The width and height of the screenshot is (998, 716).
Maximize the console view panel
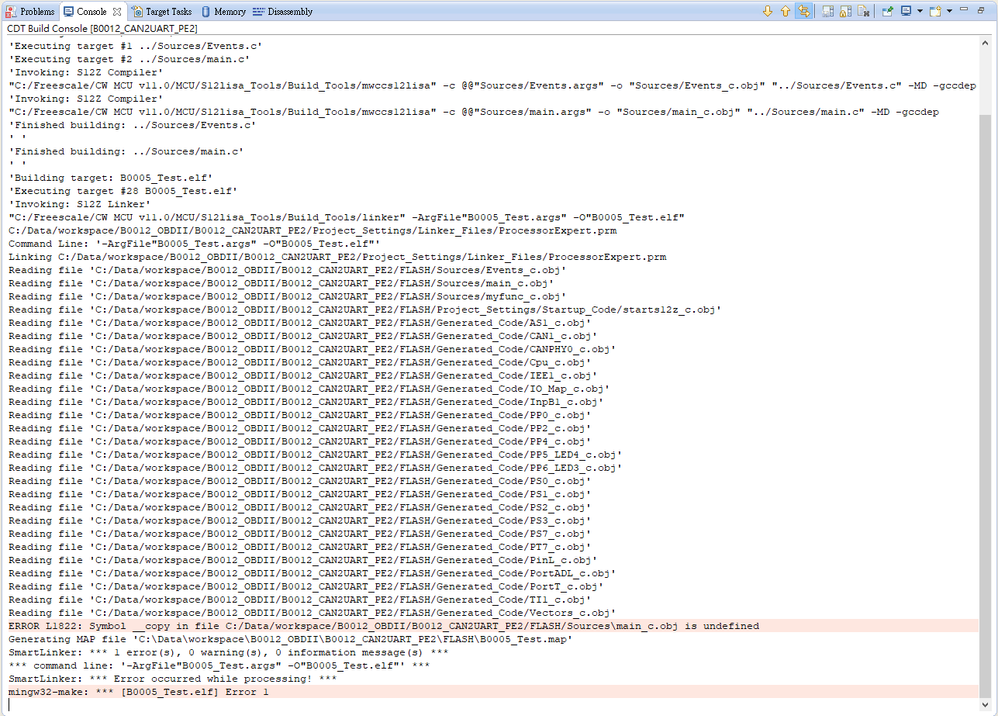[x=981, y=10]
